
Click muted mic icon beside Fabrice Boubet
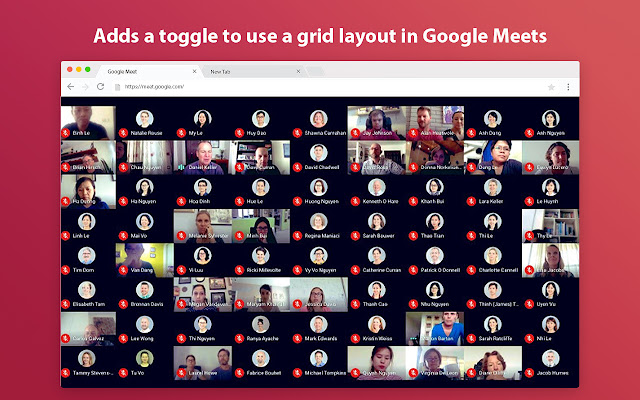pyautogui.click(x=239, y=373)
